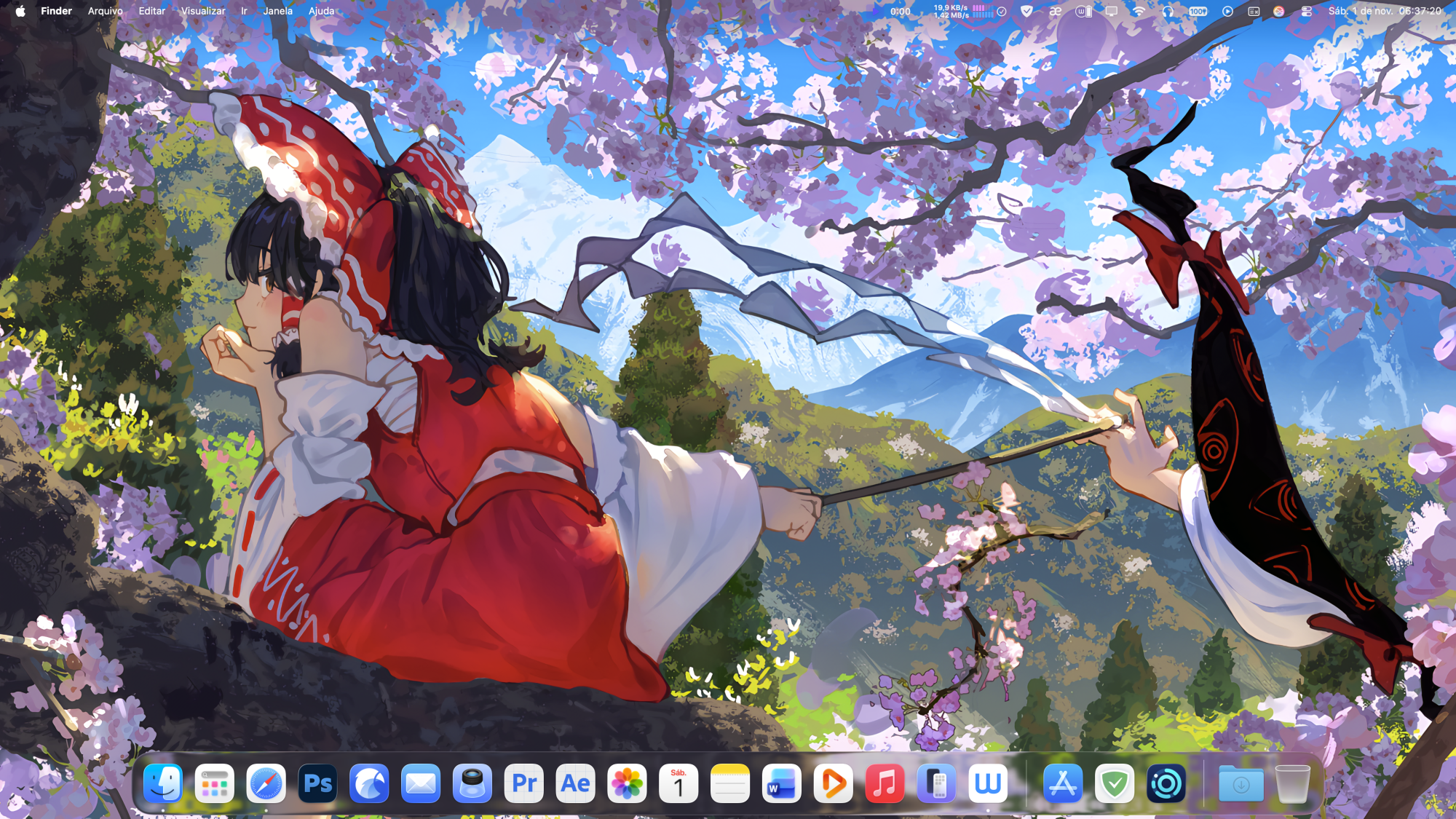Viewport: 1456px width, 819px height.
Task: Open the Apple menu
Action: point(20,11)
